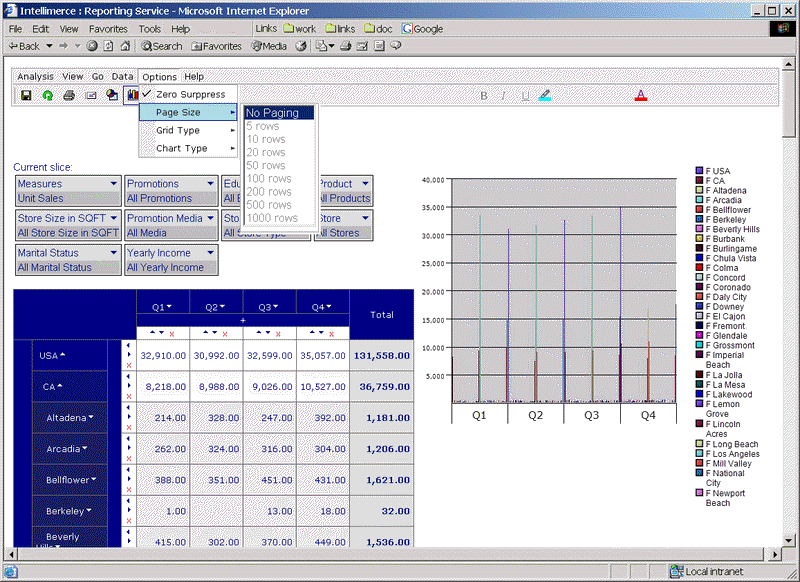Click the browser page Refresh icon
Image resolution: width=800 pixels, height=582 pixels.
tap(108, 46)
